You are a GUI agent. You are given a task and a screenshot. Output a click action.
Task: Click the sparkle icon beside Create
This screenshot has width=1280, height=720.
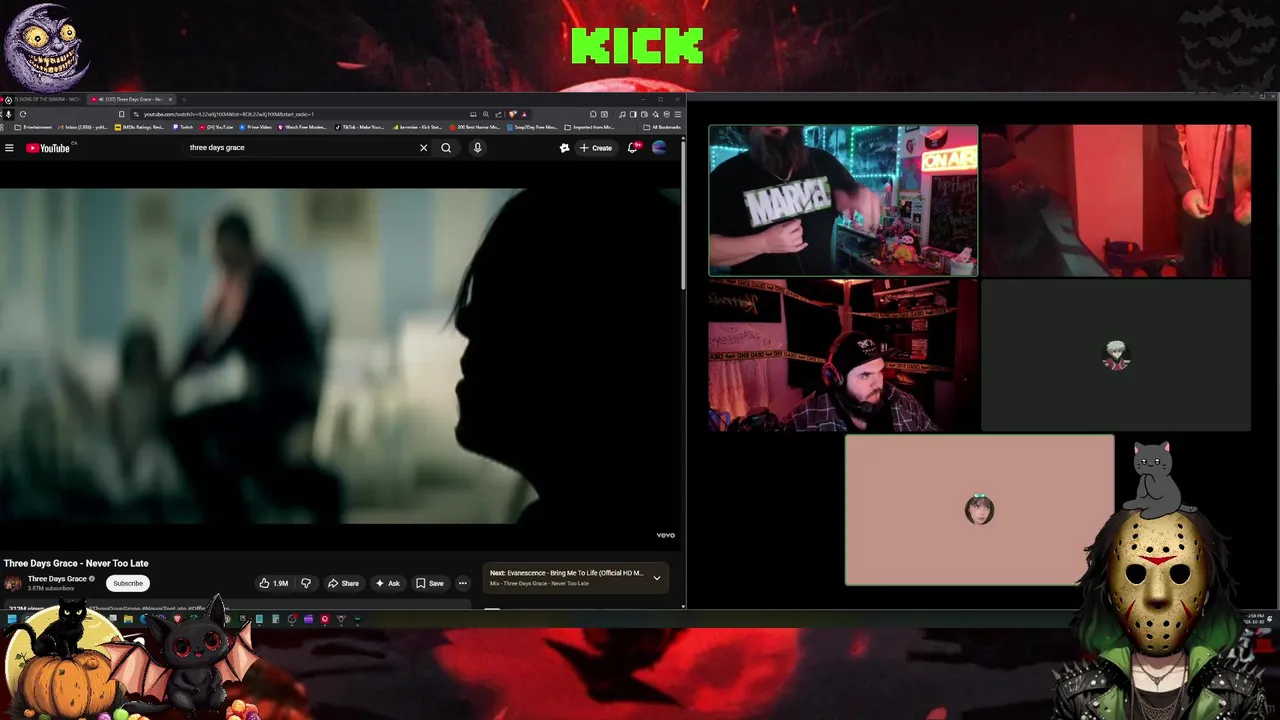tap(564, 148)
